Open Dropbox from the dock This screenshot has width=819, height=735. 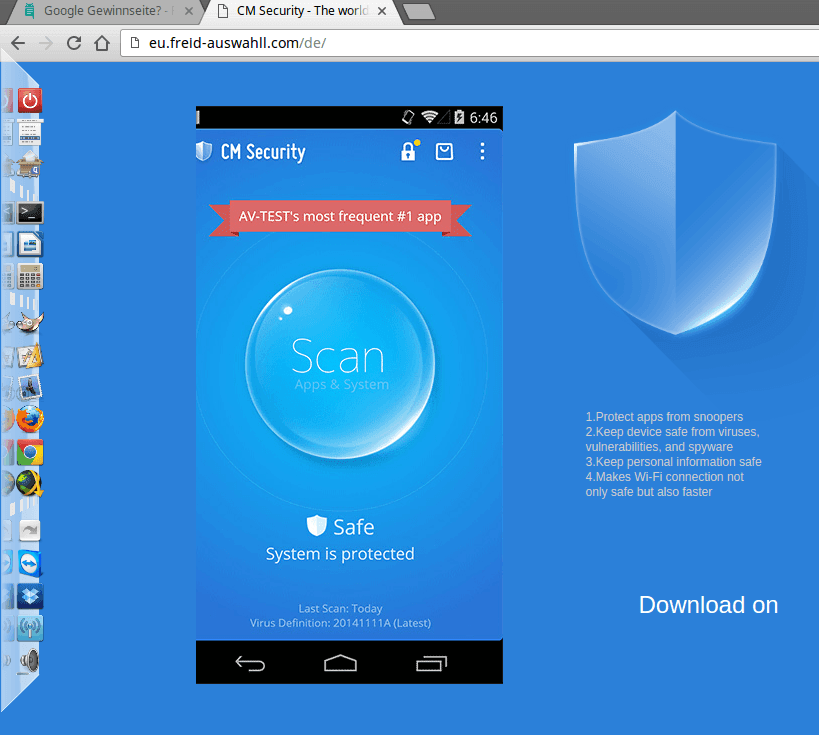click(30, 597)
